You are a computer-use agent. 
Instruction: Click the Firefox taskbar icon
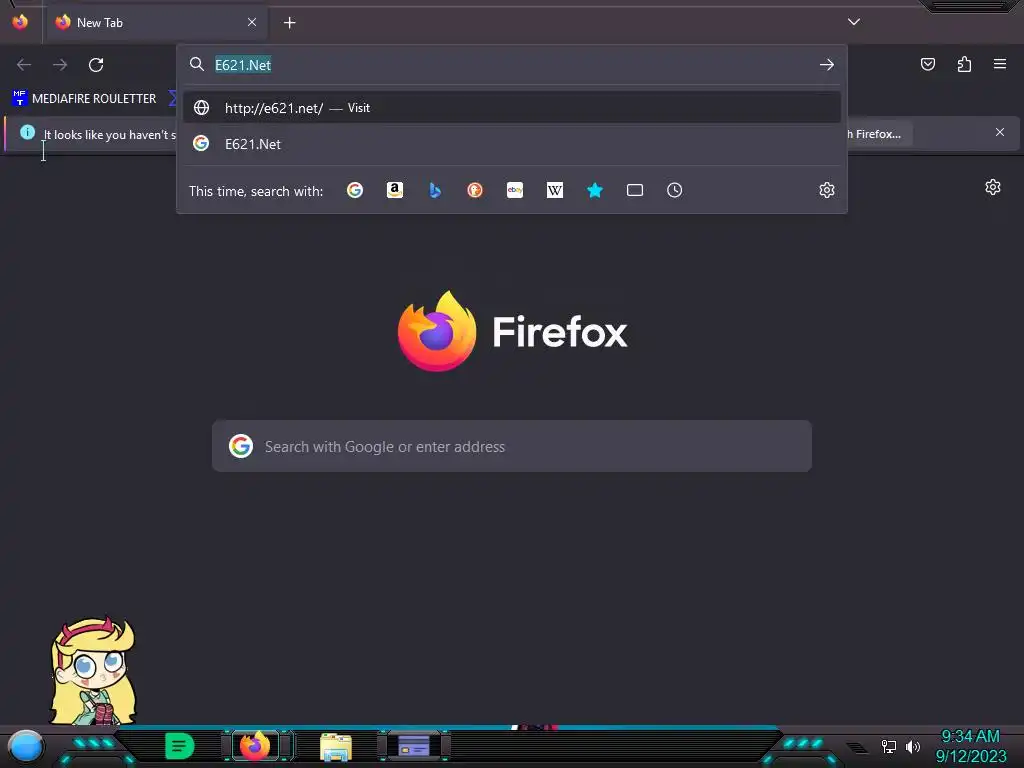(x=255, y=746)
